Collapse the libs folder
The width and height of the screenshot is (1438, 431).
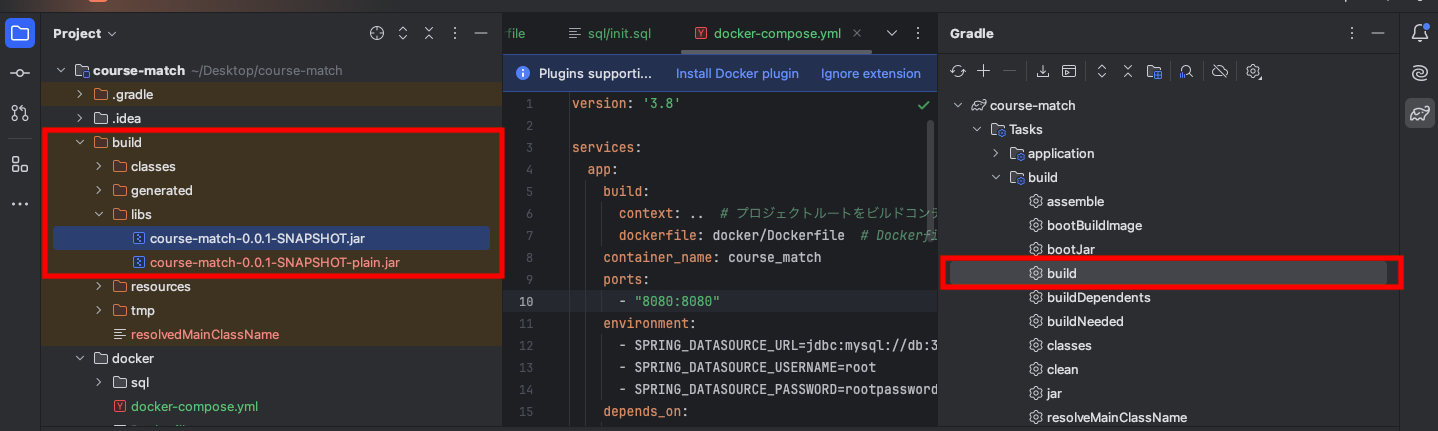tap(99, 215)
